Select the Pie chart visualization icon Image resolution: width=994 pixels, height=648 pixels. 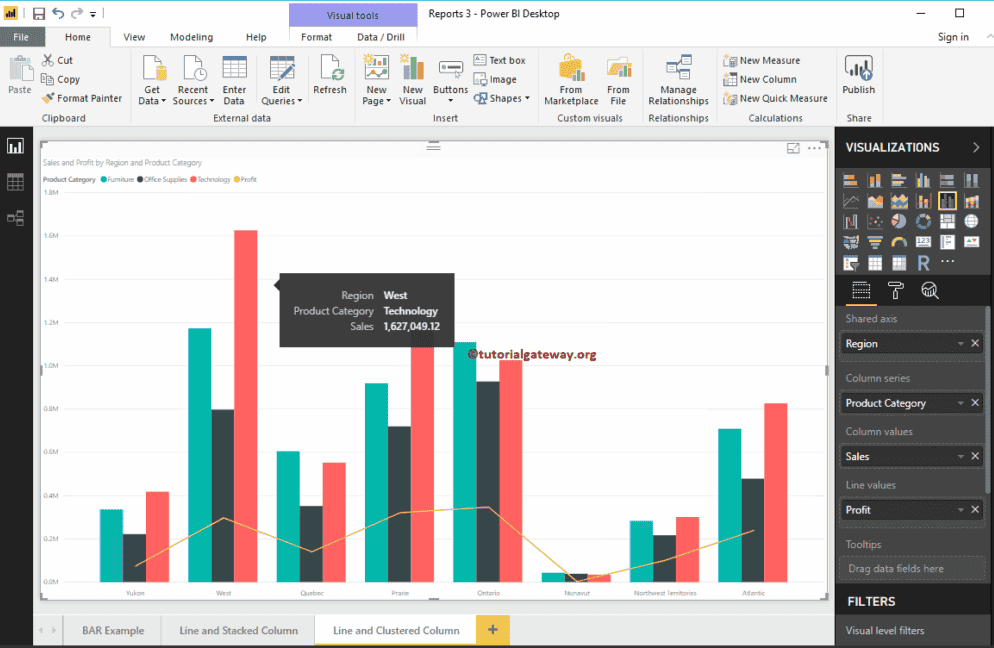(899, 221)
